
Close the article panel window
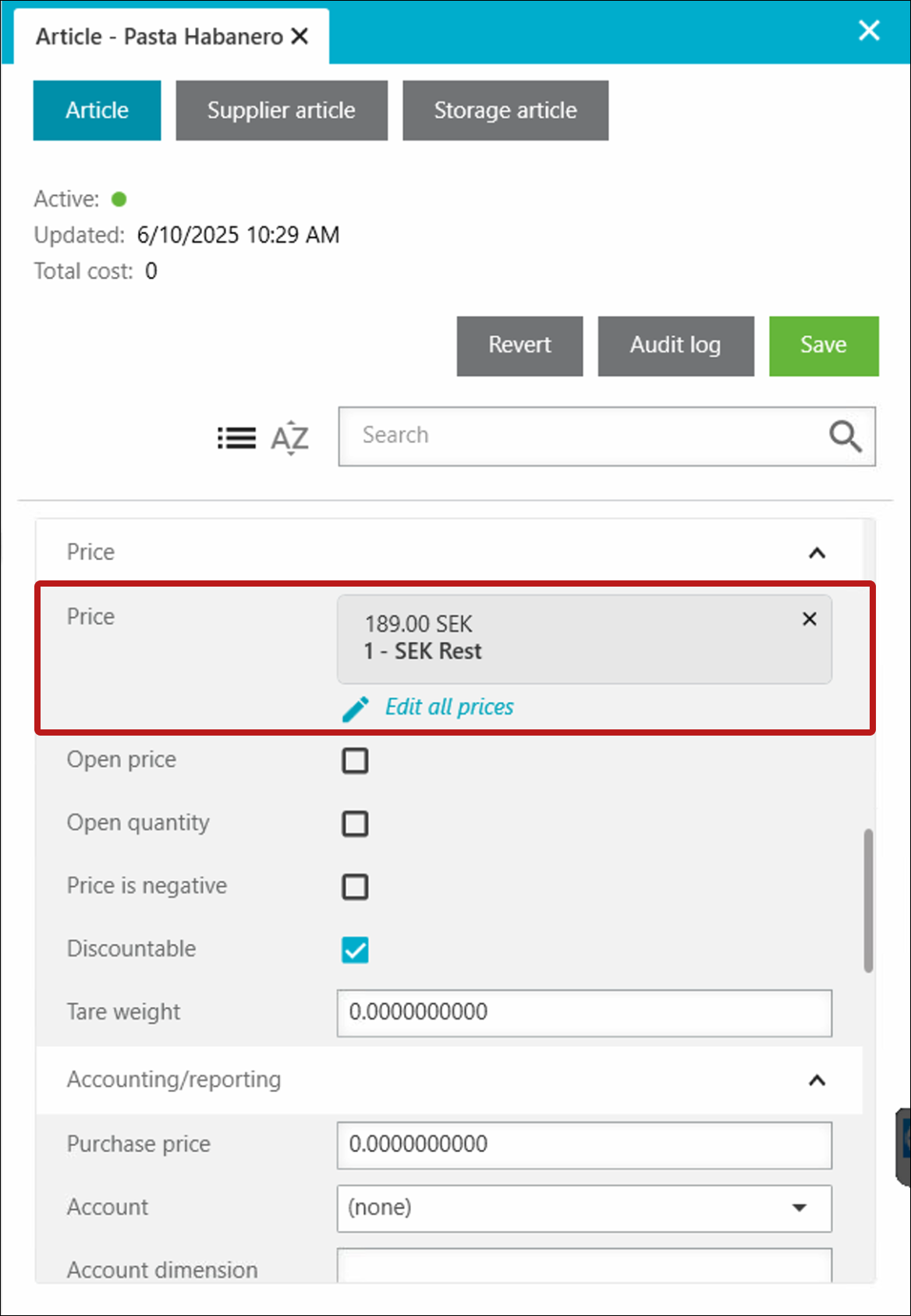869,30
